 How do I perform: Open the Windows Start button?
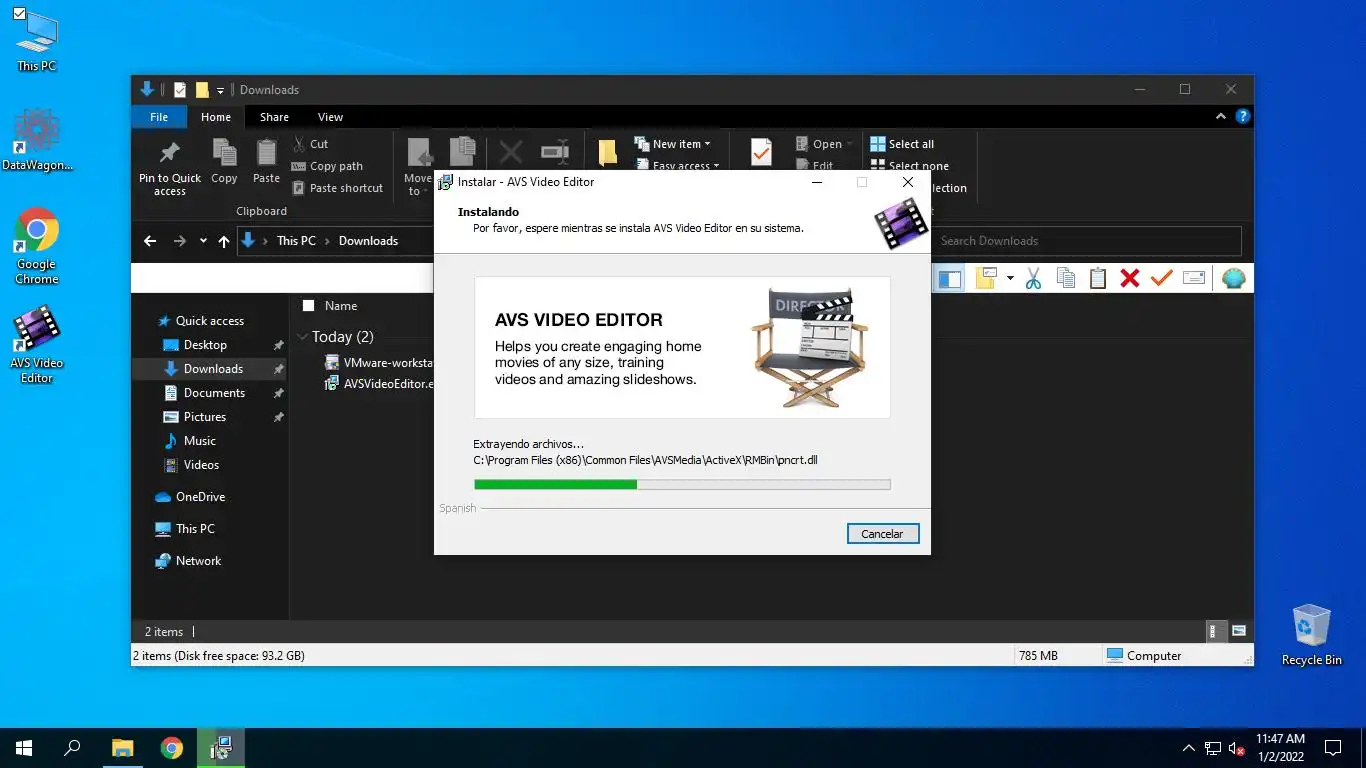click(x=24, y=748)
